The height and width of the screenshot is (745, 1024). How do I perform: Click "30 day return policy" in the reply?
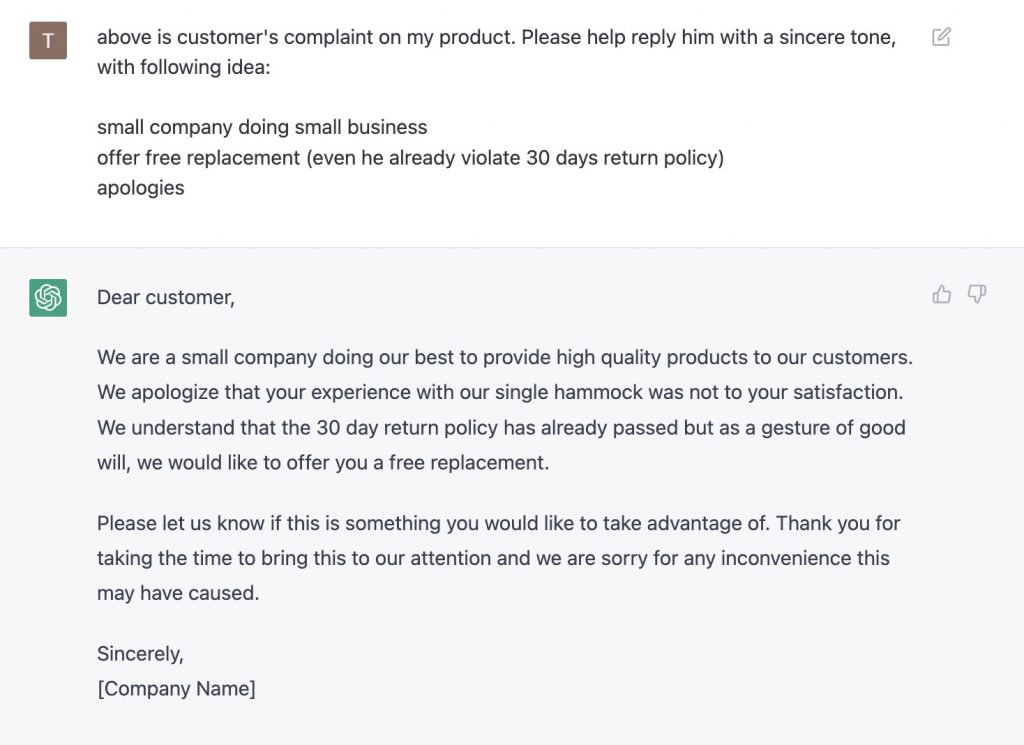coord(412,427)
